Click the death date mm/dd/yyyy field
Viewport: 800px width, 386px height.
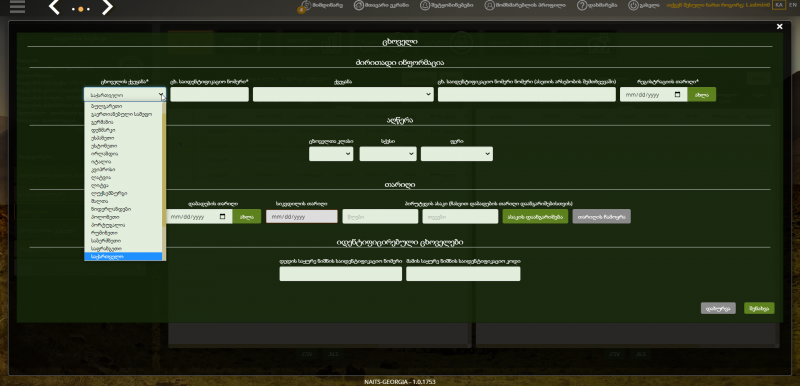pos(302,216)
